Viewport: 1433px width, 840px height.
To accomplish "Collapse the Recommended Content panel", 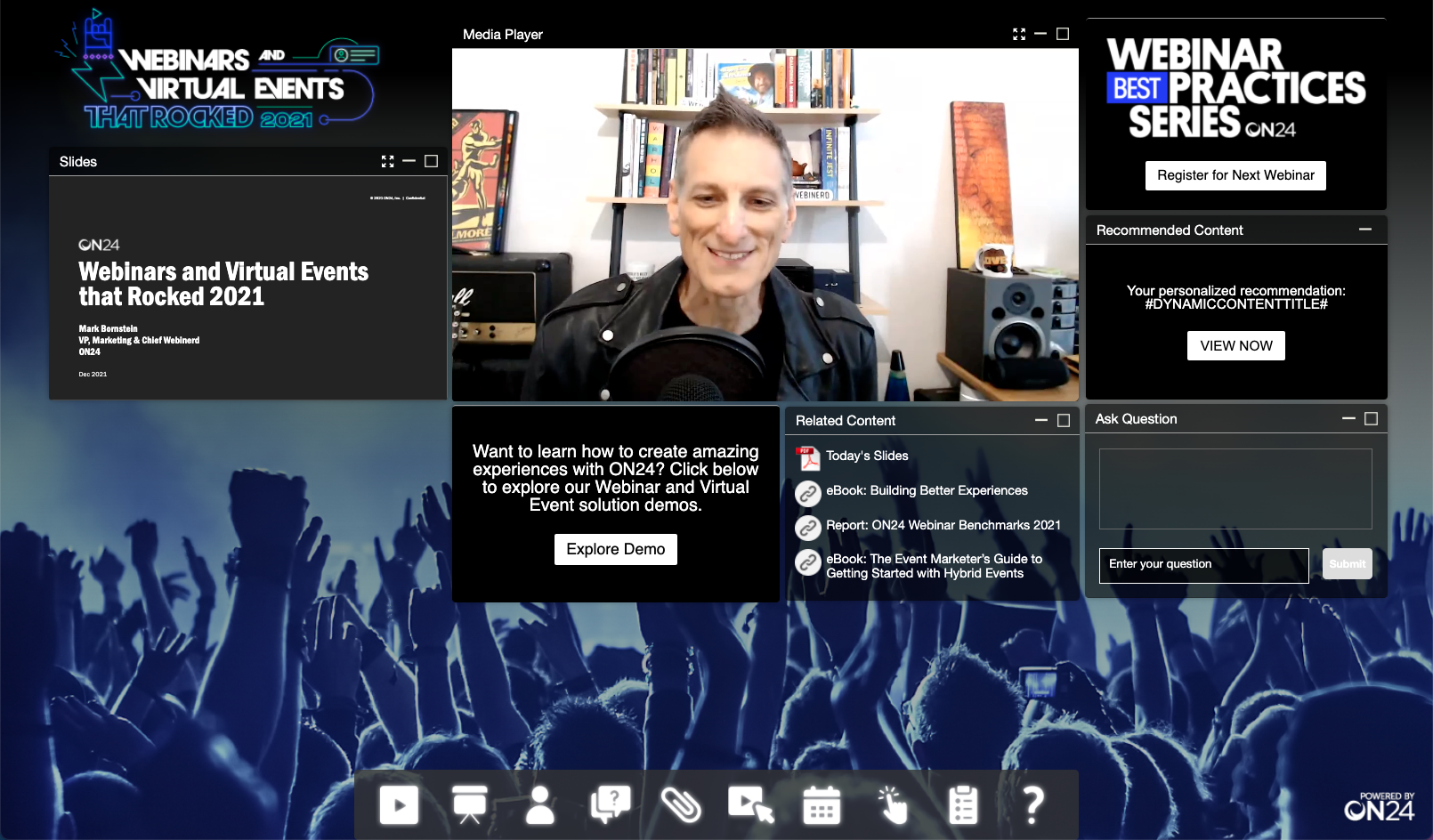I will 1365,230.
